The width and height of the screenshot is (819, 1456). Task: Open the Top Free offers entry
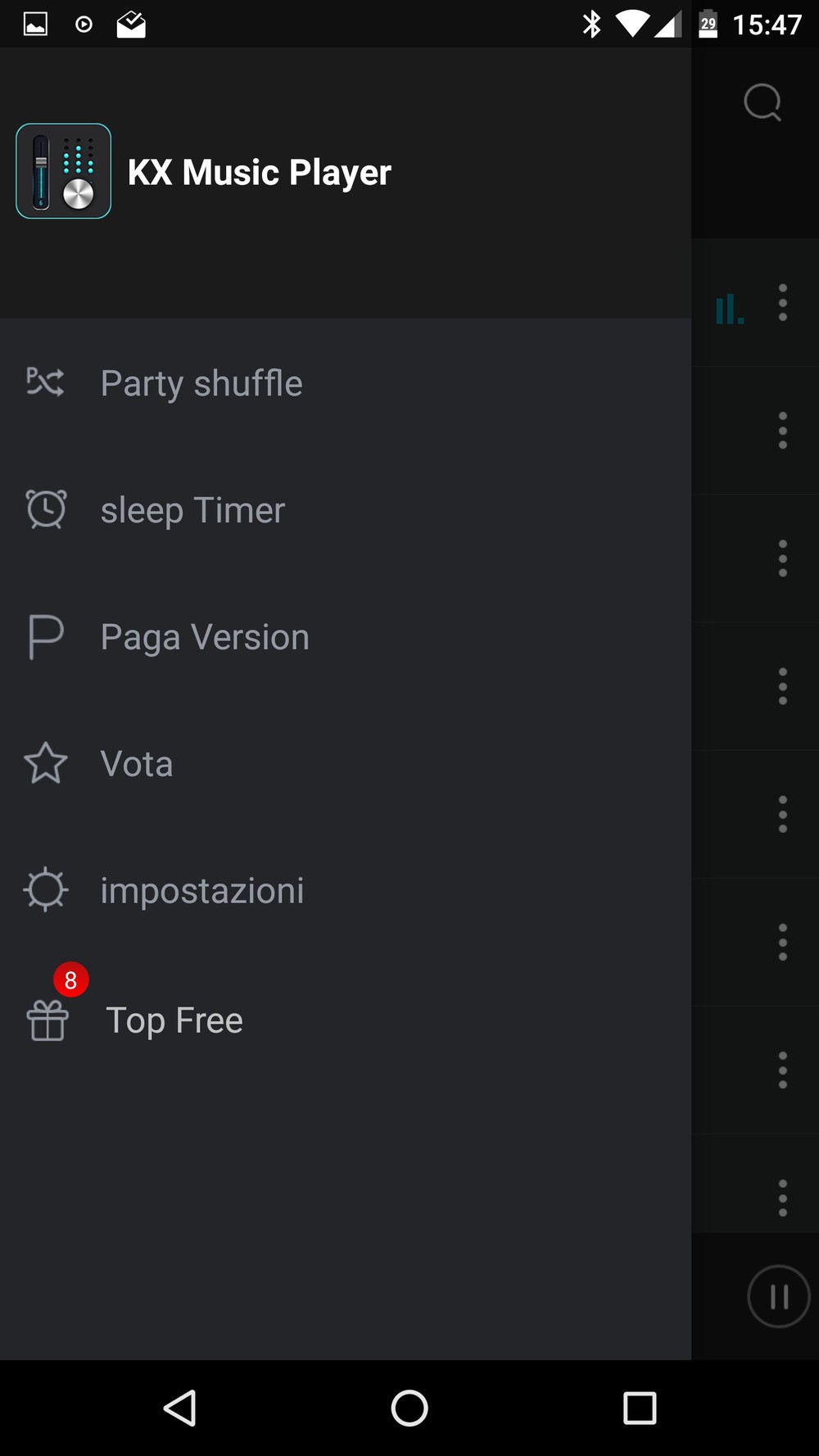(174, 1020)
